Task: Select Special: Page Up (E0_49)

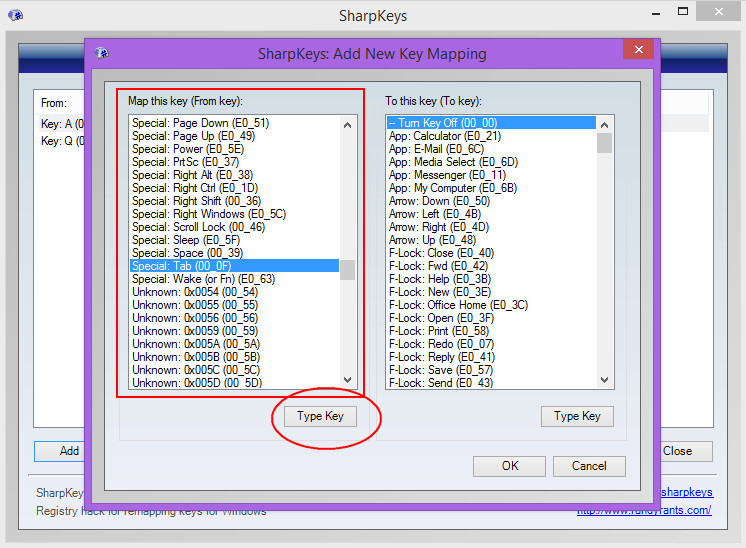Action: point(234,136)
